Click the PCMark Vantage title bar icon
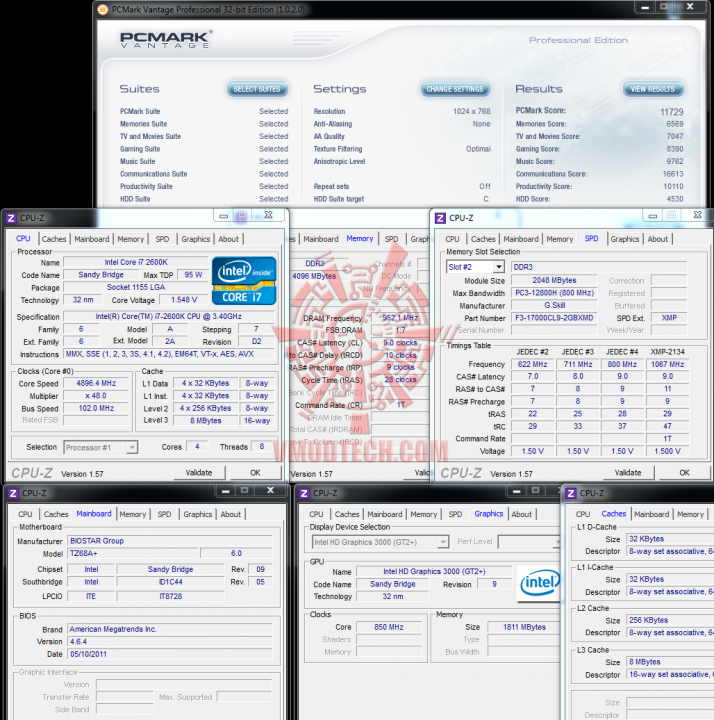714x720 pixels. [103, 9]
